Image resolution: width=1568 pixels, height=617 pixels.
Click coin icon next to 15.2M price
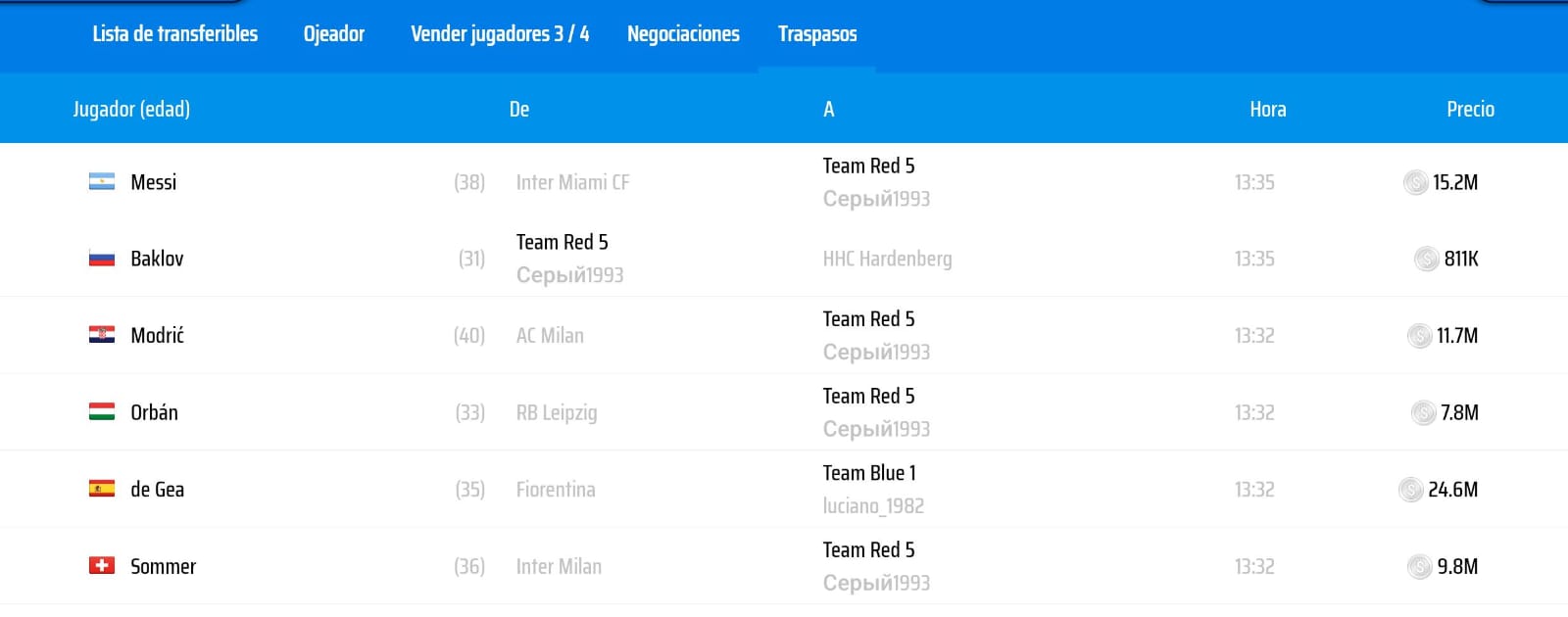1415,182
